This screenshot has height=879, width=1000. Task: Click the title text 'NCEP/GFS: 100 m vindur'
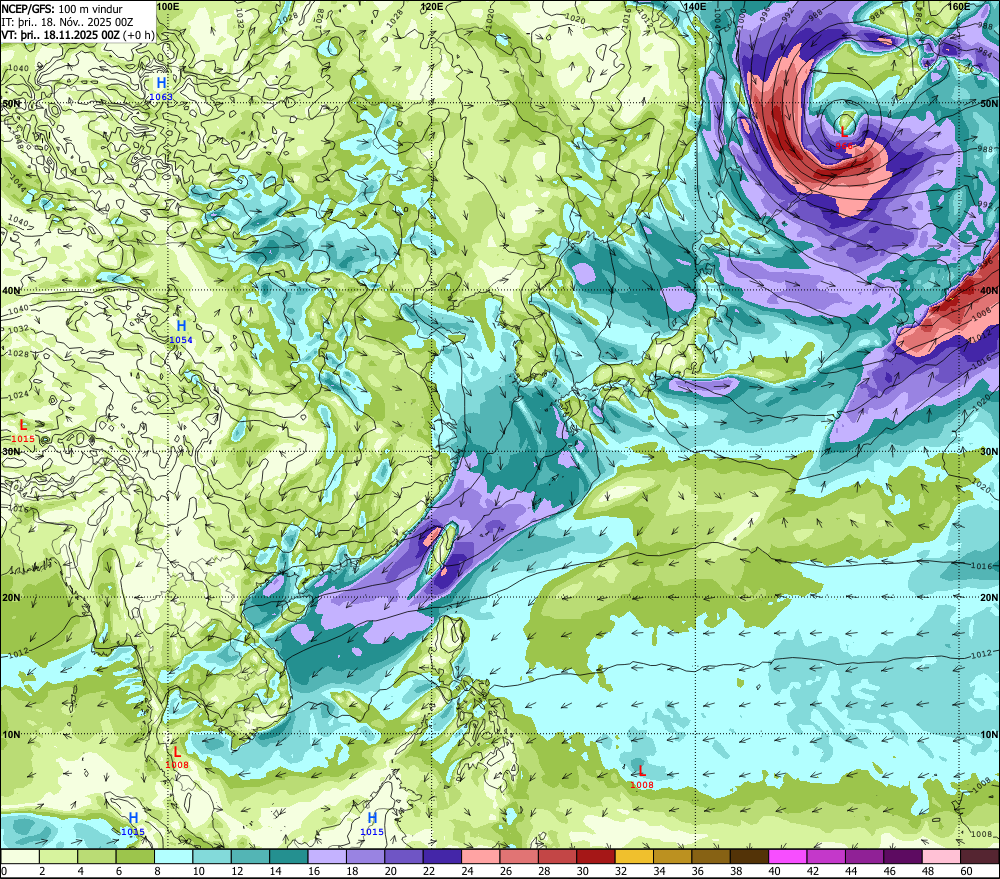(62, 9)
